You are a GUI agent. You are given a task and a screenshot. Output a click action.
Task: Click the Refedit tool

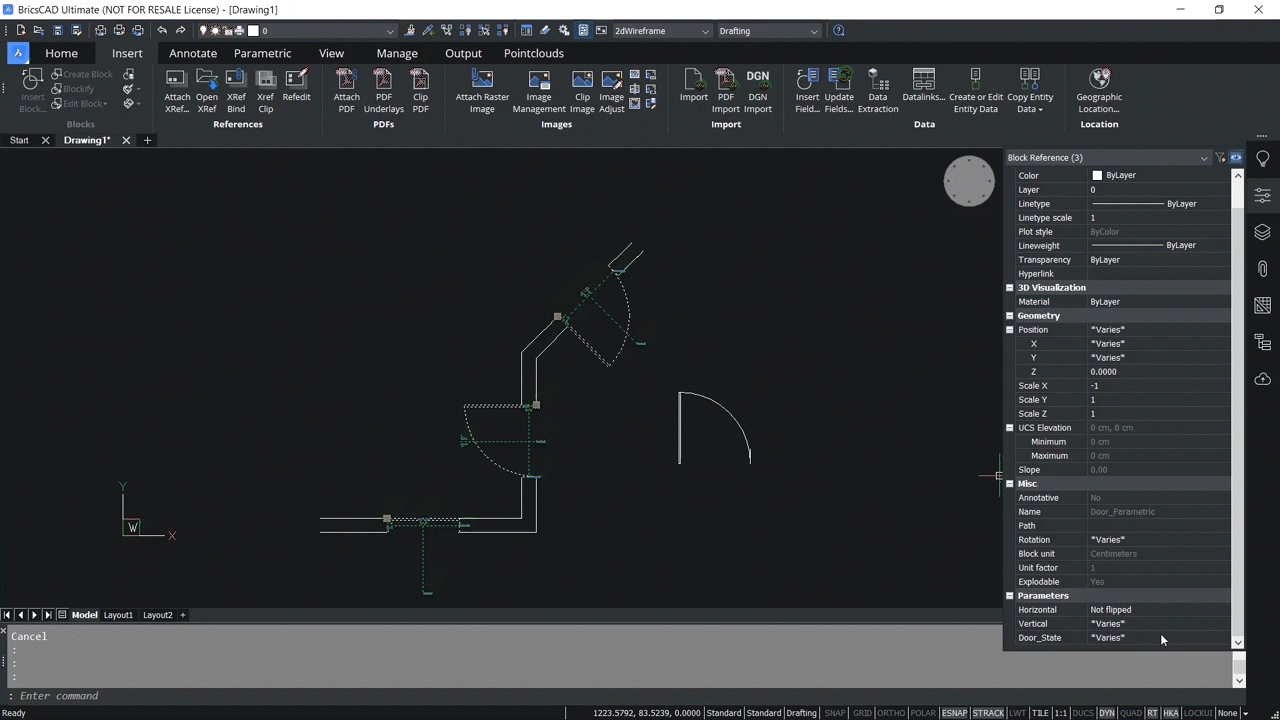[x=296, y=86]
